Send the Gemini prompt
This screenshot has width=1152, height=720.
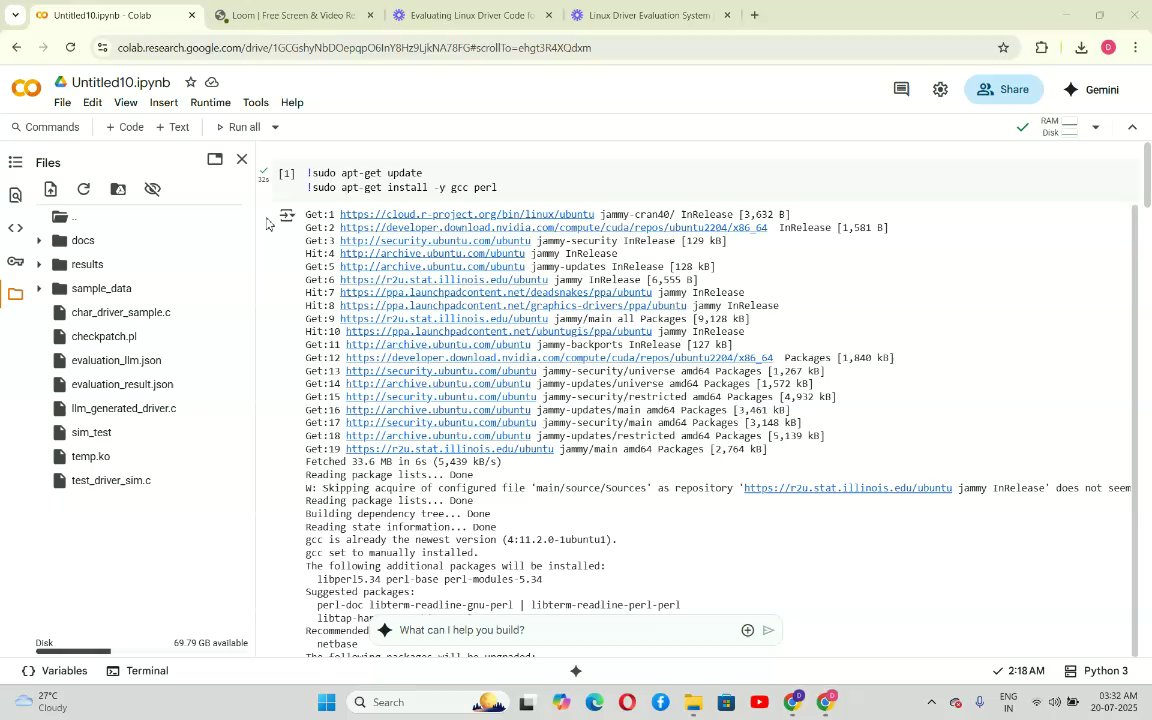pos(768,630)
